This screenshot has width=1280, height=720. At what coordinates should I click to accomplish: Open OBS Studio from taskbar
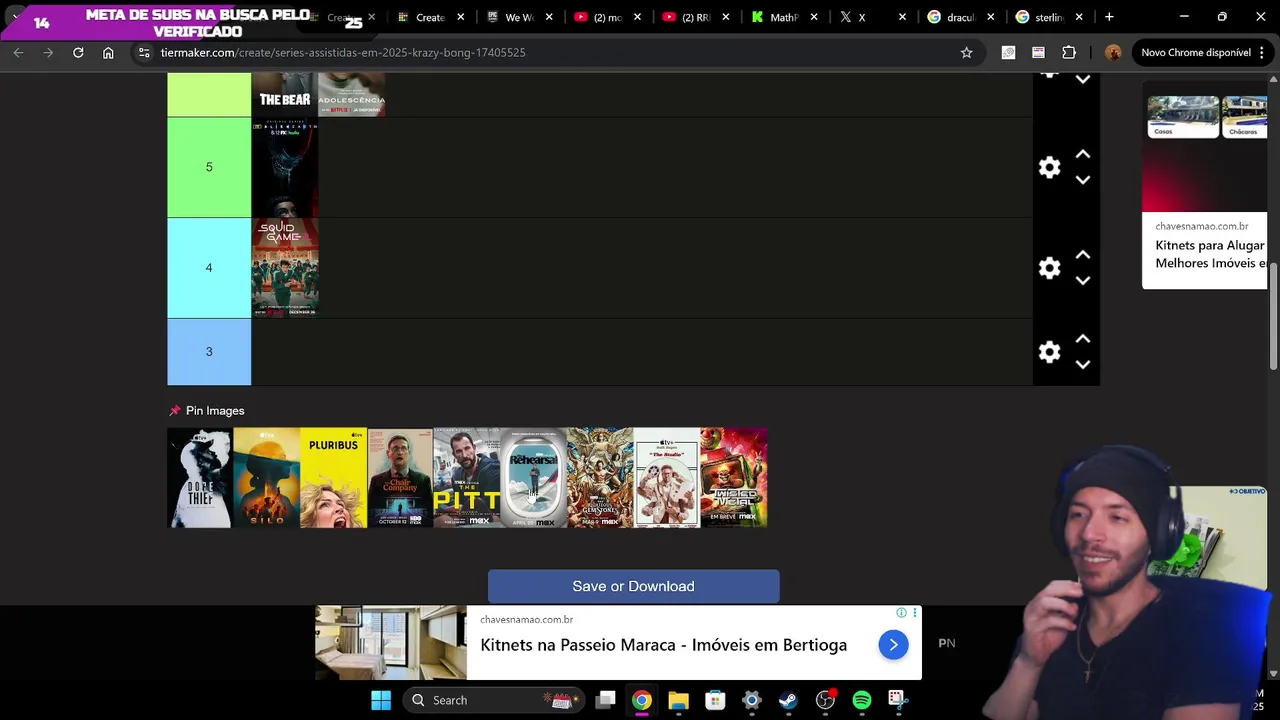tap(825, 700)
